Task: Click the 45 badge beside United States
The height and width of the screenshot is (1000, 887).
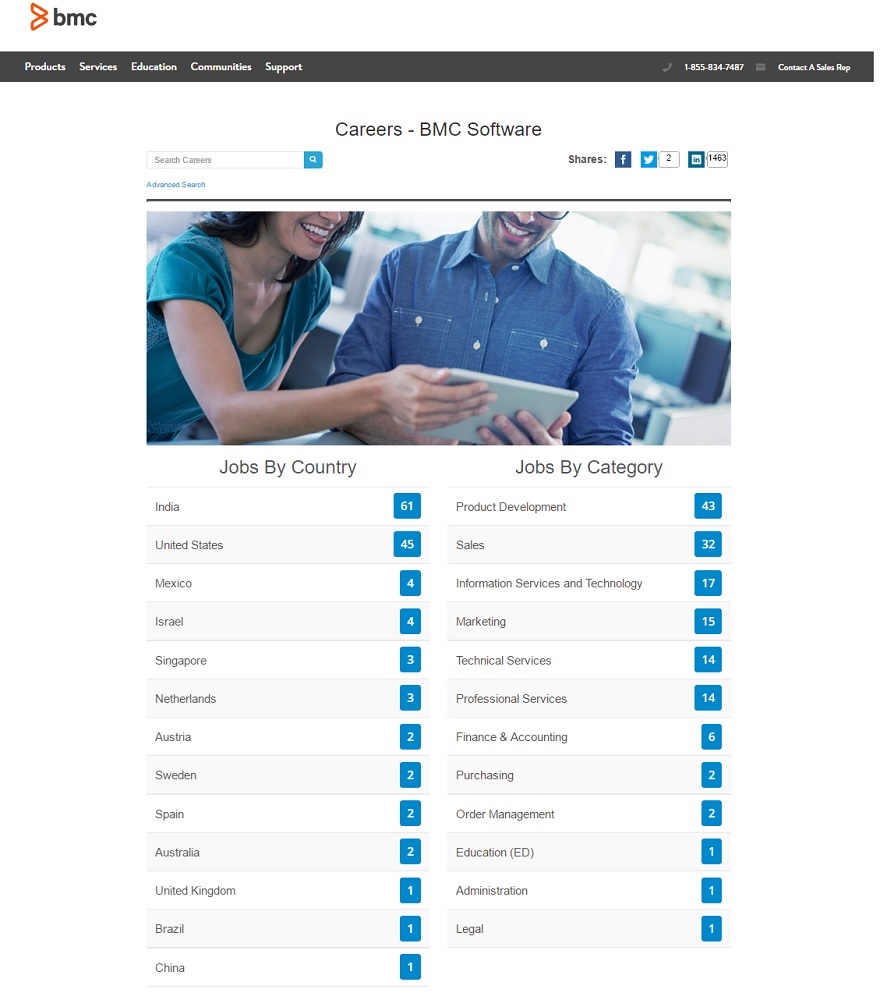Action: [407, 544]
